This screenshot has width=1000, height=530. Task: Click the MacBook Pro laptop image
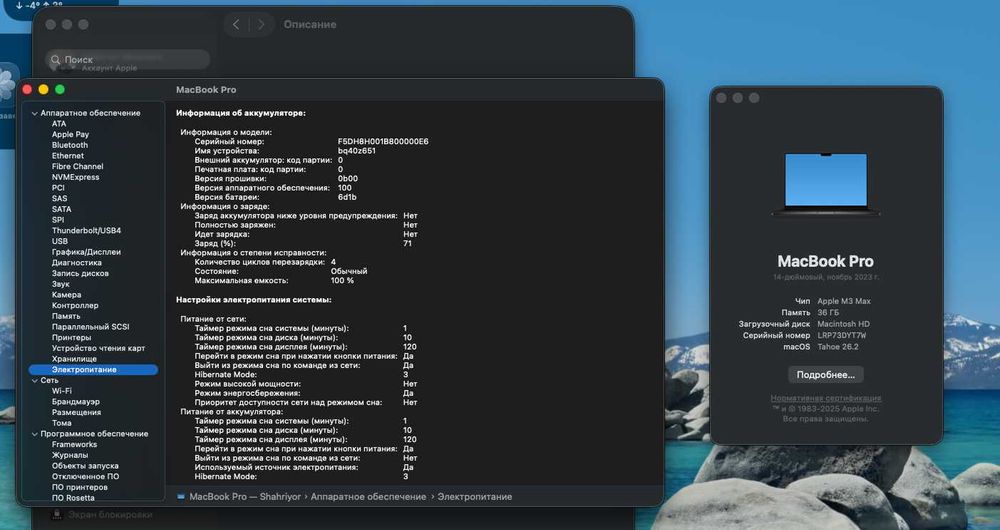coord(826,184)
